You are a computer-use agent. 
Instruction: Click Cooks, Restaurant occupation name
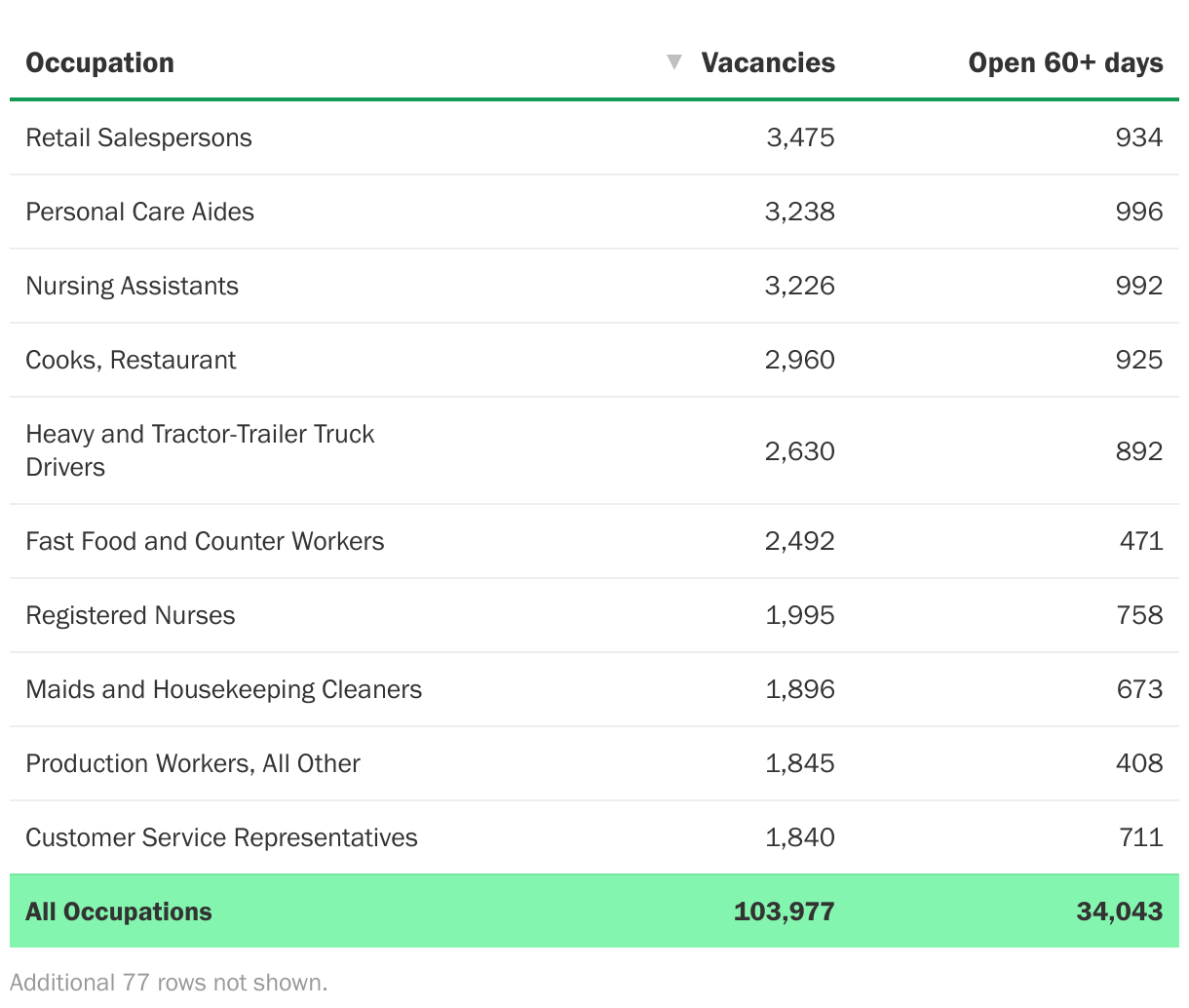point(131,360)
